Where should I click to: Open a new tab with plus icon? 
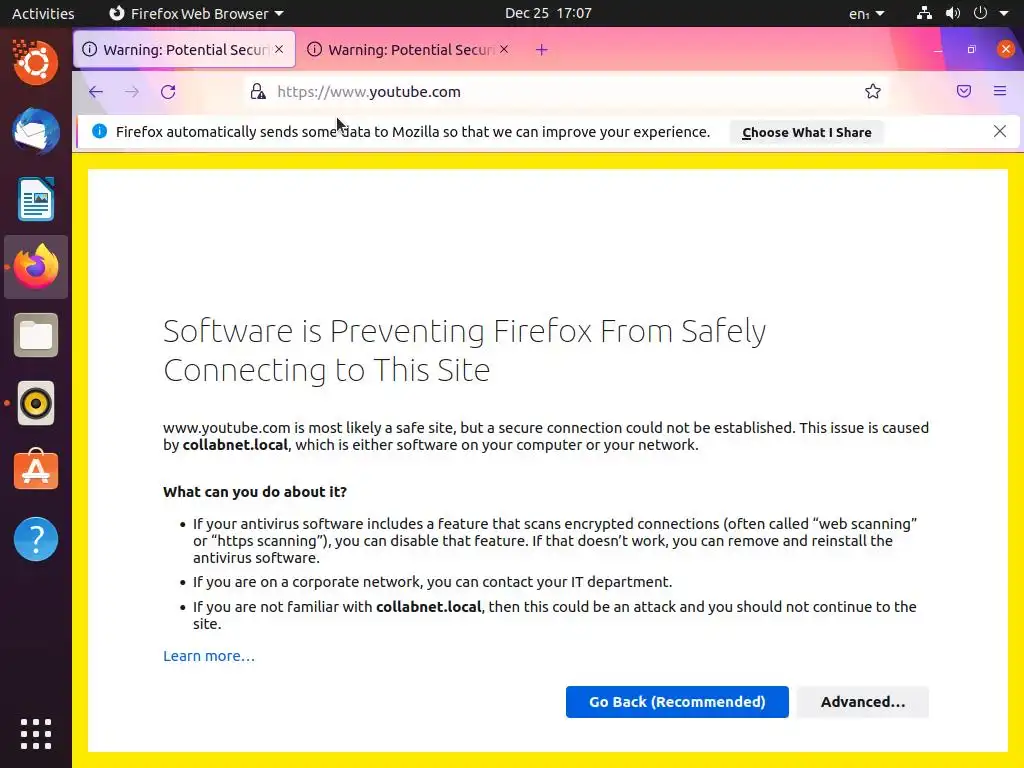coord(541,50)
